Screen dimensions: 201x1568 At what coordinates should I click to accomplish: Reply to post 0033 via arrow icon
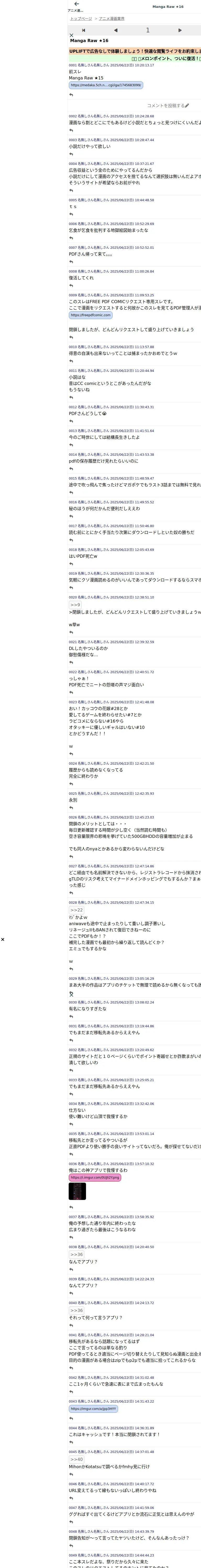[x=71, y=1094]
